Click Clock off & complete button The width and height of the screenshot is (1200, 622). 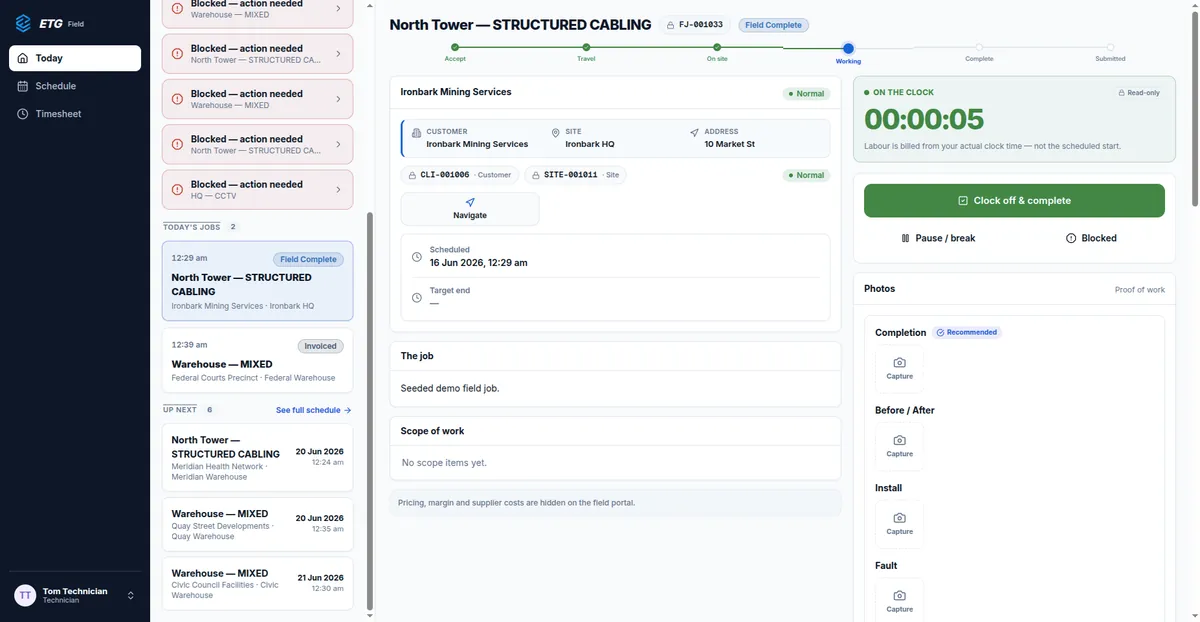[x=1014, y=200]
